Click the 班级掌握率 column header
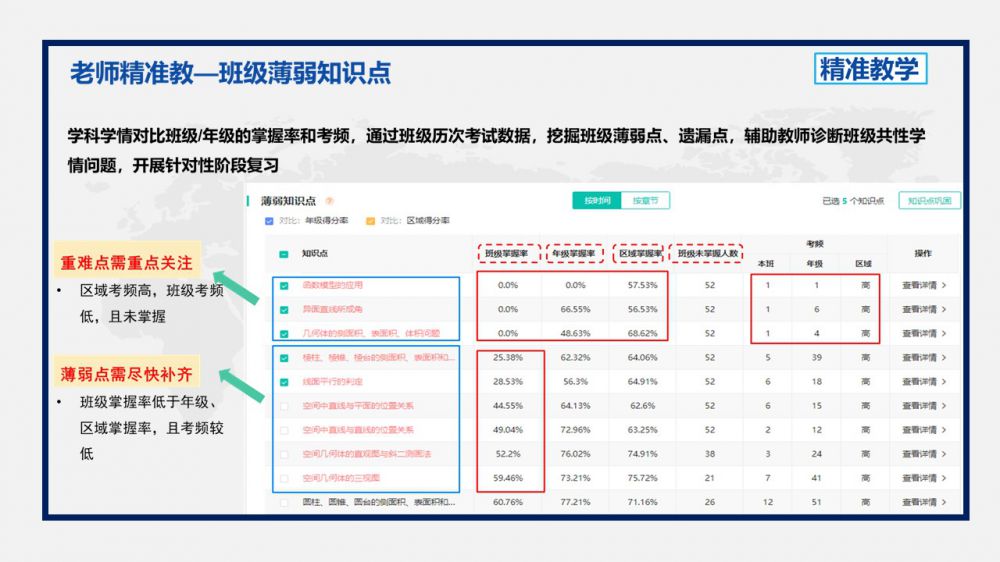 [x=508, y=254]
